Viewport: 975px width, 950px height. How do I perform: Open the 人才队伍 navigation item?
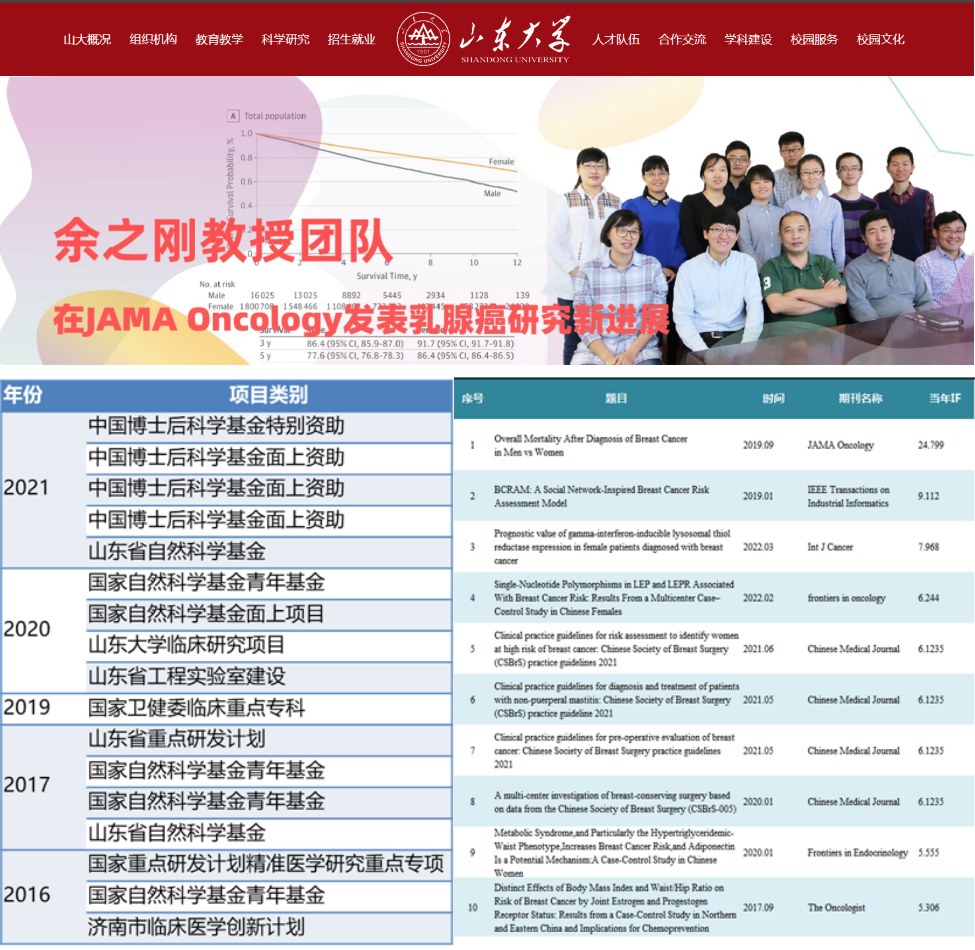[616, 40]
